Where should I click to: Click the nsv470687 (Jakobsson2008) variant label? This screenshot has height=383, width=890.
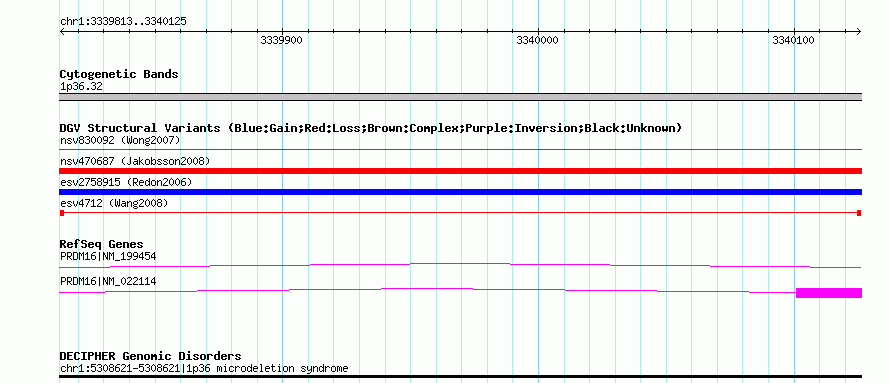pyautogui.click(x=135, y=161)
